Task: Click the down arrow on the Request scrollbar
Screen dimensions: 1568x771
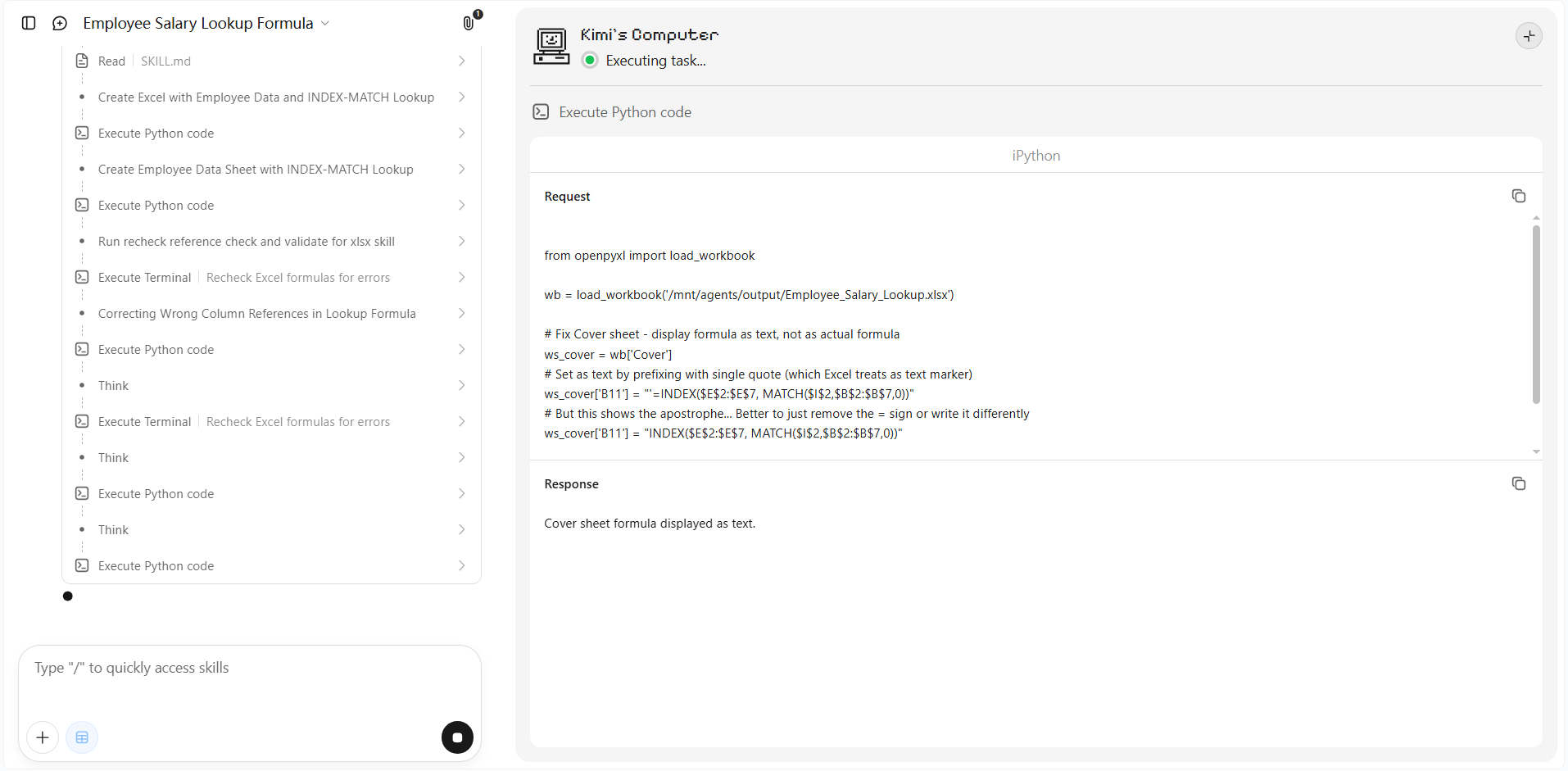Action: [1536, 451]
